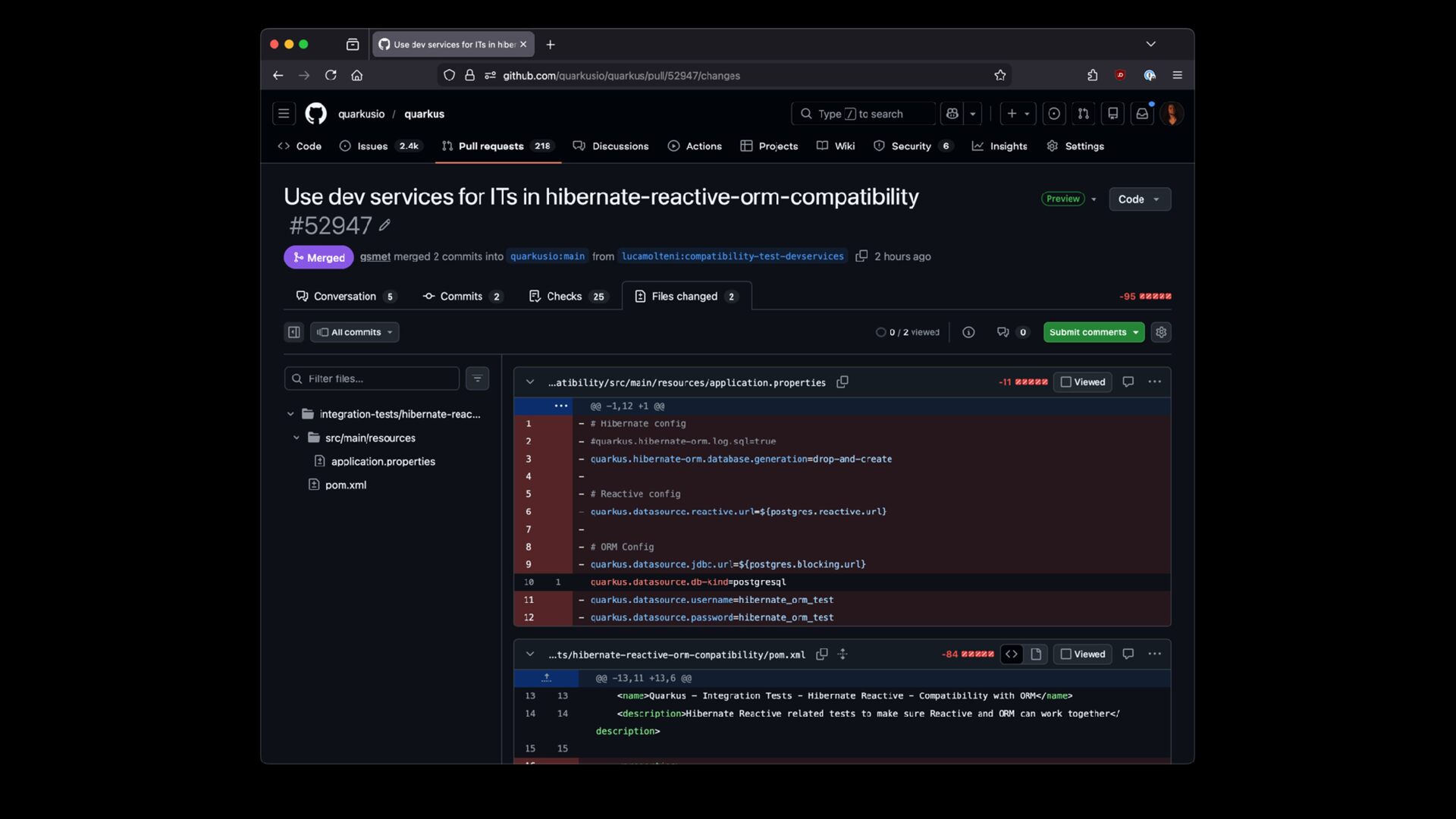Select pom.xml source diff view
Screen dimensions: 1456x819
pyautogui.click(x=1012, y=654)
